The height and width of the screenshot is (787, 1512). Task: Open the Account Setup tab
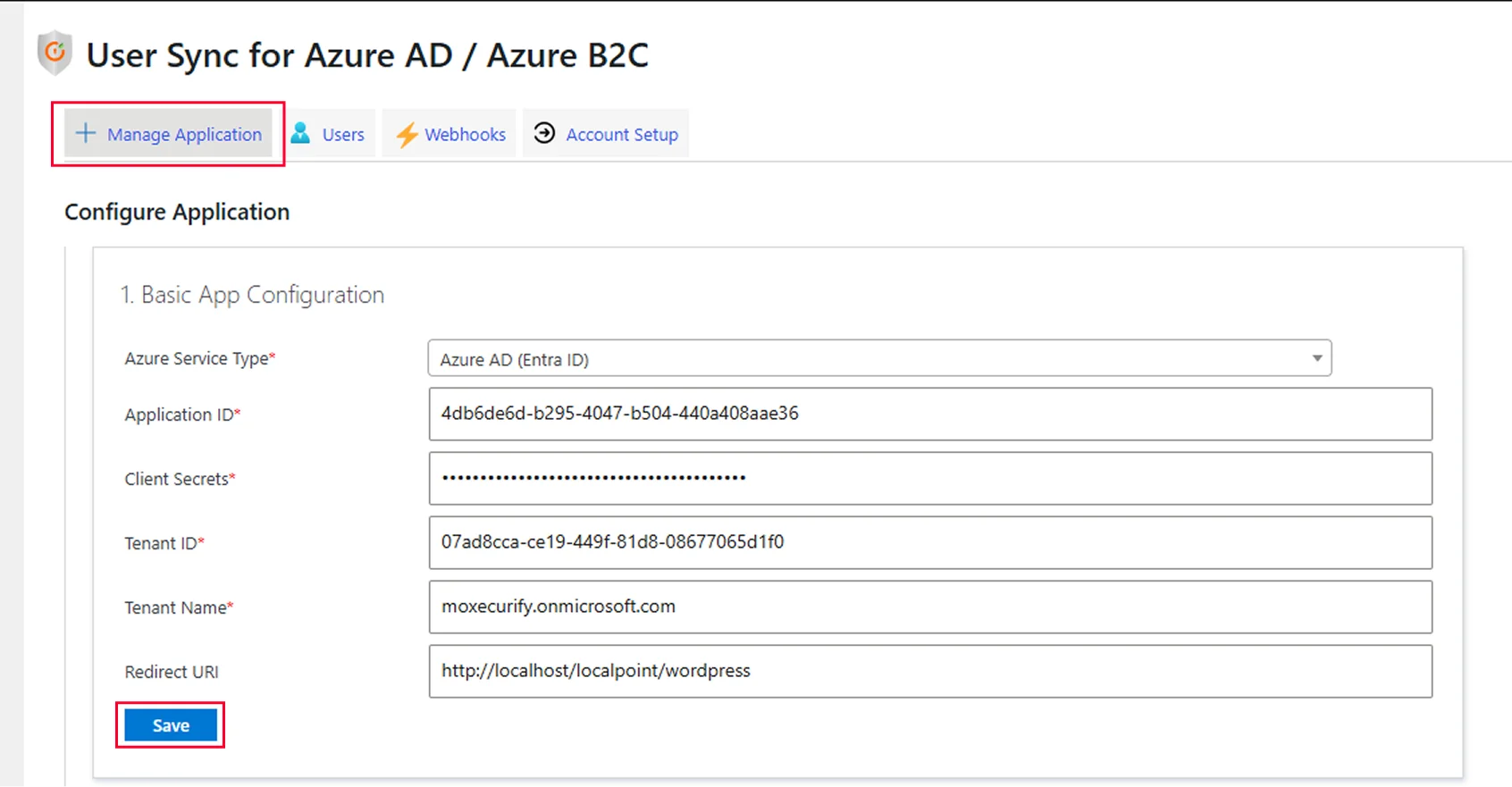[x=606, y=134]
